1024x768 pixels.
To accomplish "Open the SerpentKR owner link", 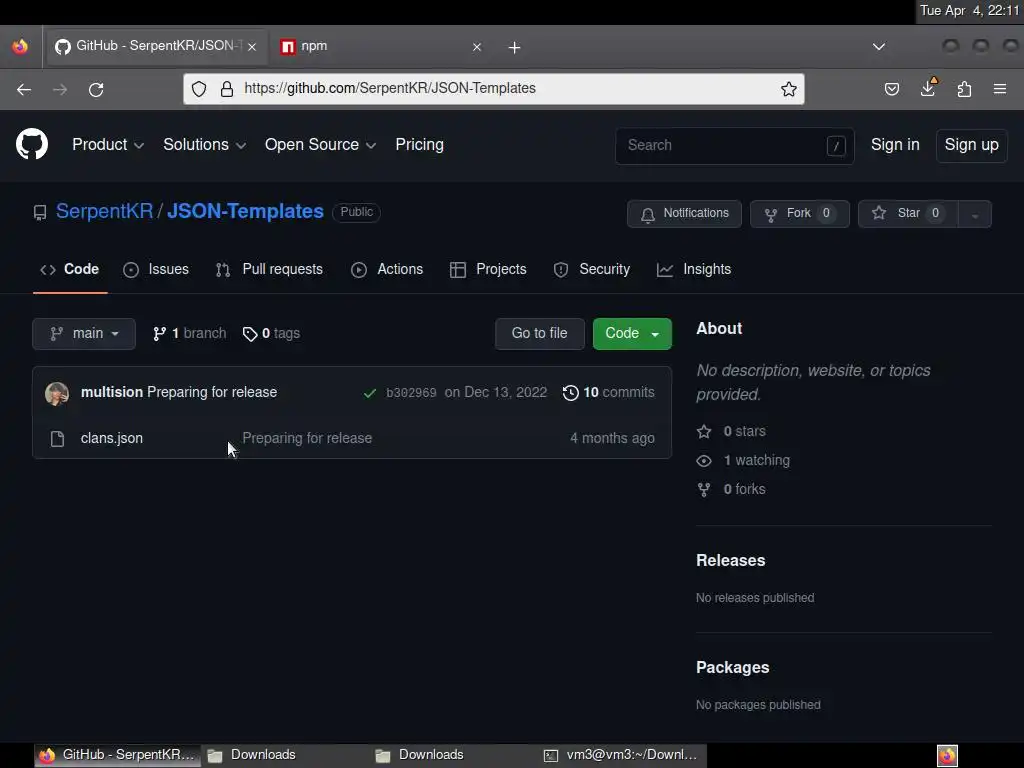I will click(104, 212).
